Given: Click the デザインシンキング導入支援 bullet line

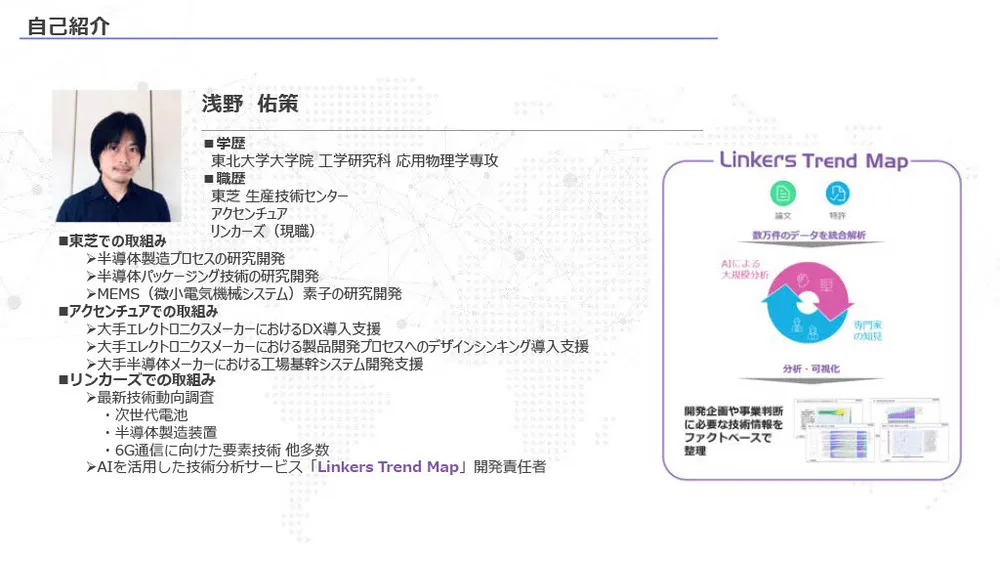Looking at the screenshot, I should coord(337,347).
